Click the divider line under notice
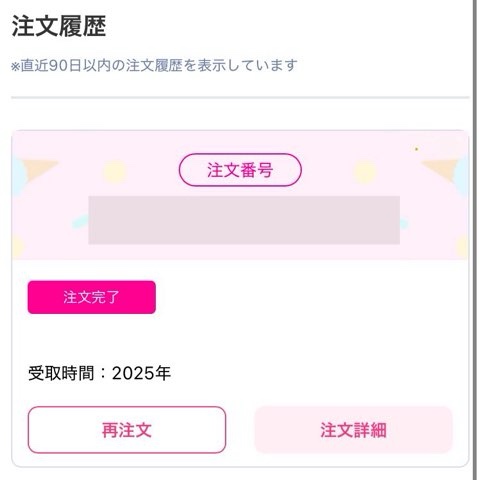The image size is (480, 480). click(x=240, y=98)
